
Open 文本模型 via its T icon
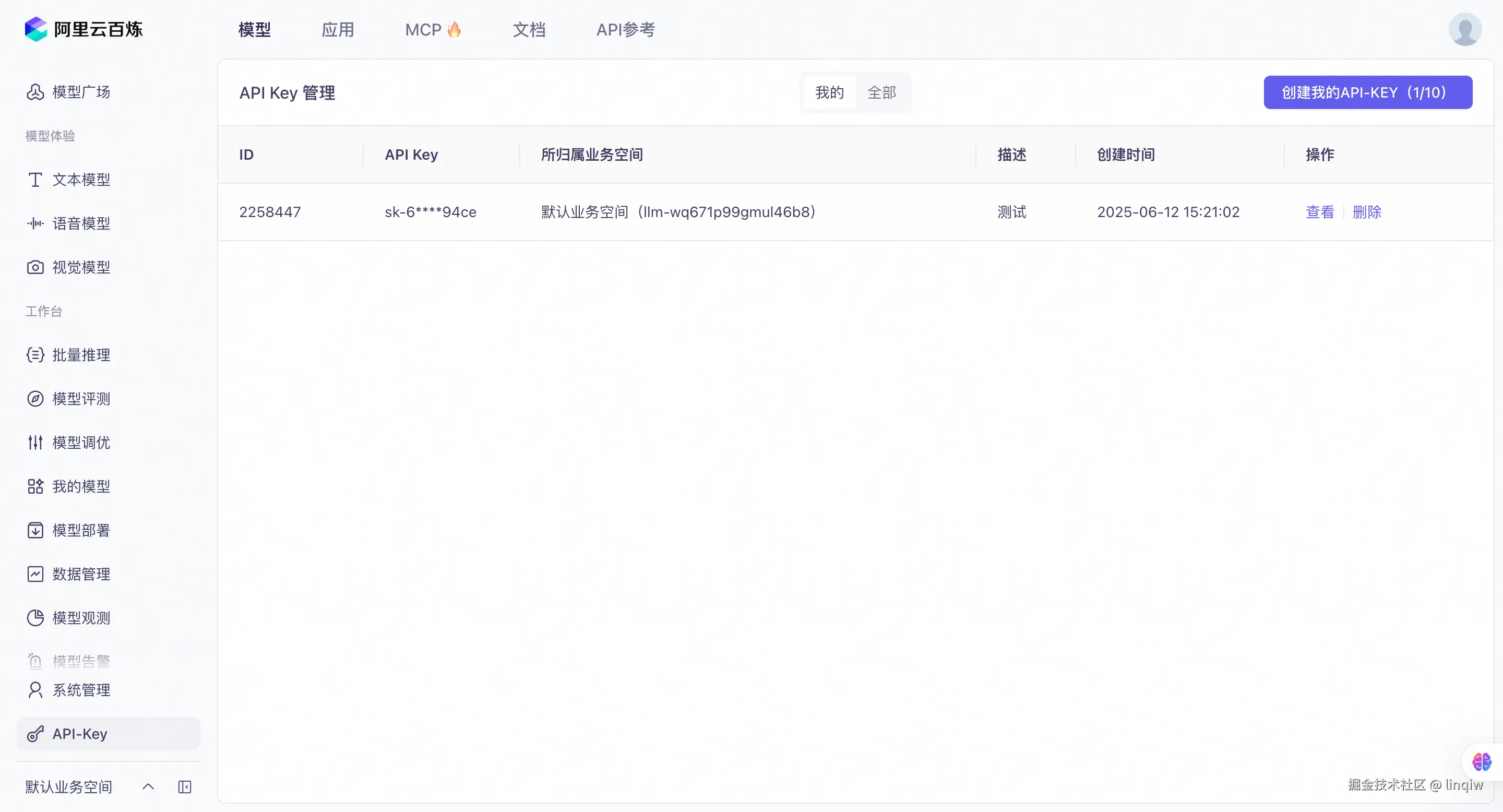coord(35,180)
